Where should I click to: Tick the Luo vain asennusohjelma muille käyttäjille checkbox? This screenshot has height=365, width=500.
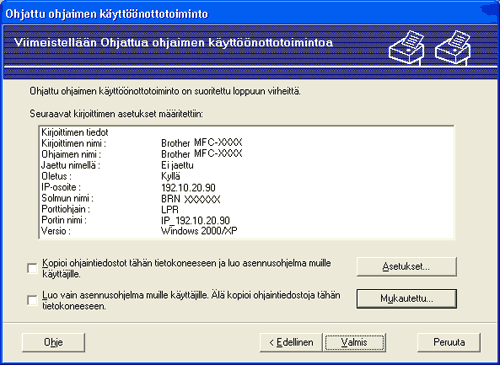pos(32,300)
